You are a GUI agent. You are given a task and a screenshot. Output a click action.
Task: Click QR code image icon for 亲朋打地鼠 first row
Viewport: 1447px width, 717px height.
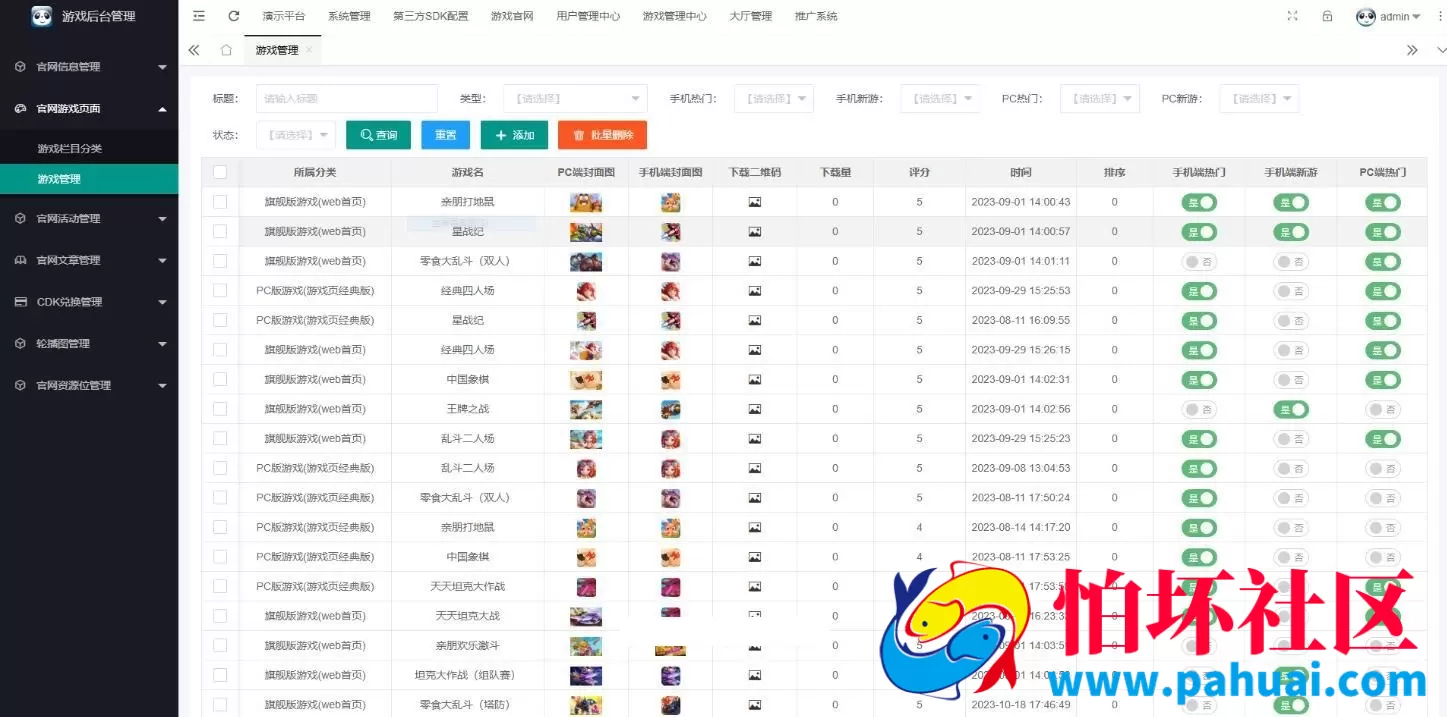click(755, 202)
